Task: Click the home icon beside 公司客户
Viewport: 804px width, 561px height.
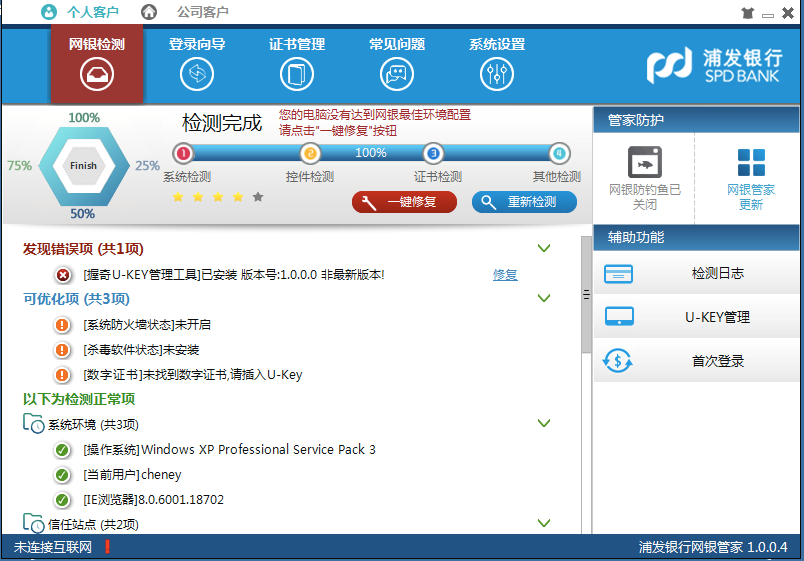Action: 149,12
